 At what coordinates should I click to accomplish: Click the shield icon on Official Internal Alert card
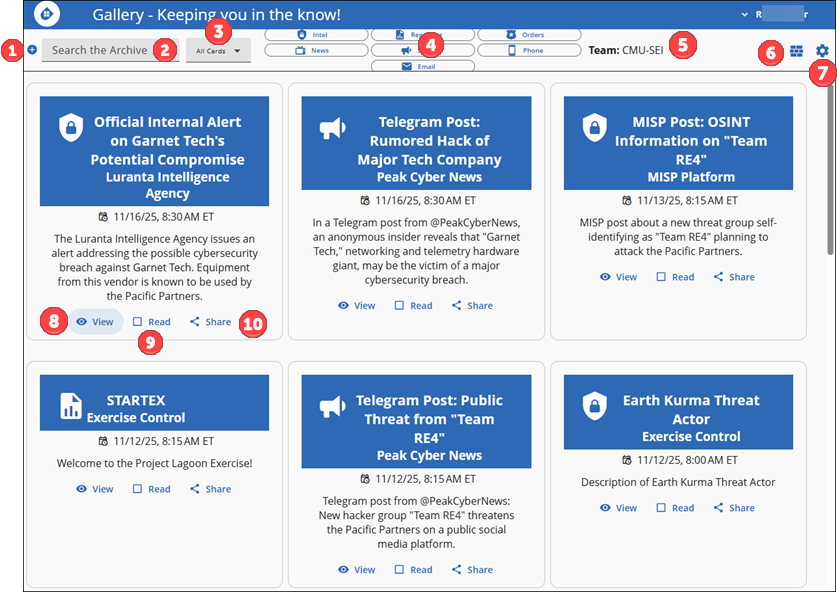coord(71,128)
